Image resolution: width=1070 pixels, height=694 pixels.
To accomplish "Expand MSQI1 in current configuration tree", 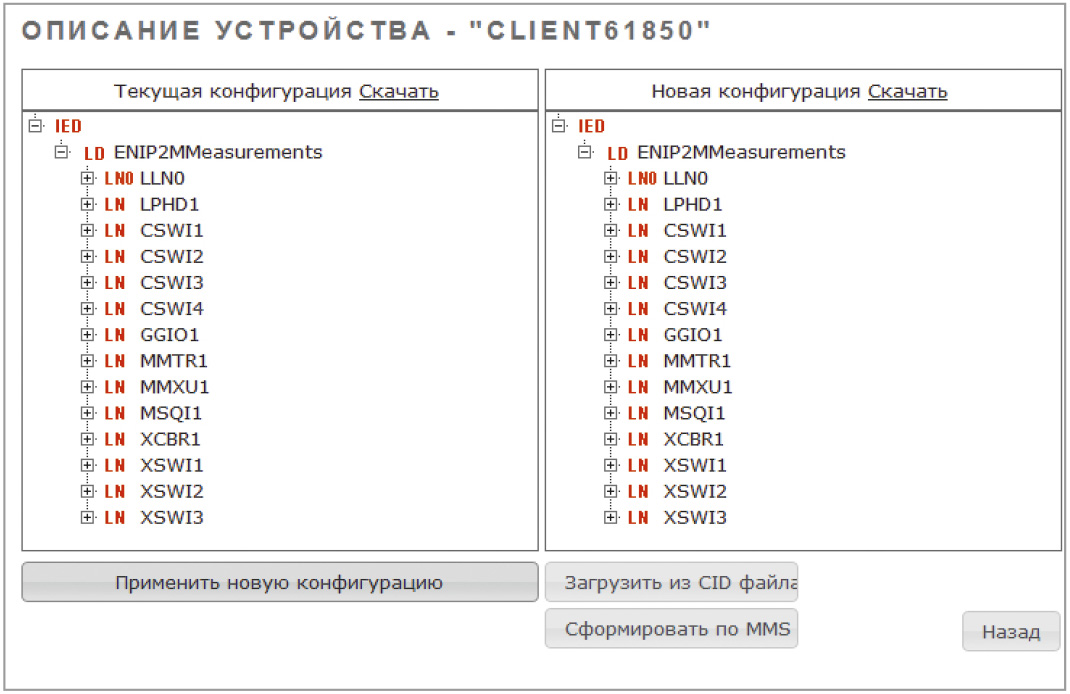I will pyautogui.click(x=87, y=413).
